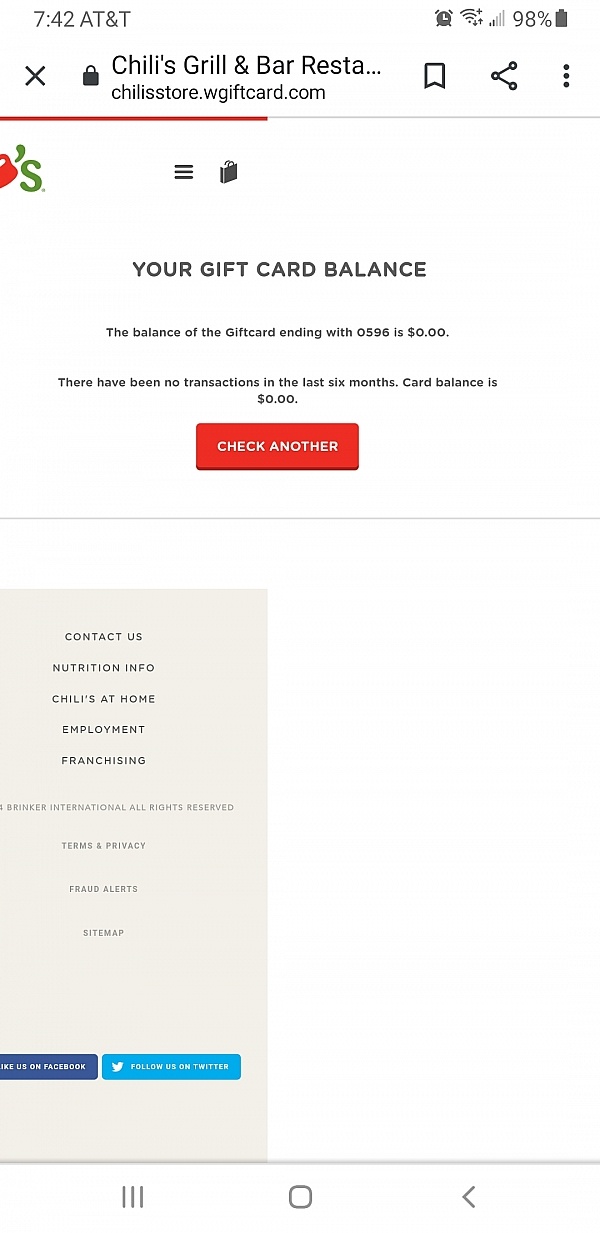600x1233 pixels.
Task: Open the Employment page link
Action: coord(104,730)
